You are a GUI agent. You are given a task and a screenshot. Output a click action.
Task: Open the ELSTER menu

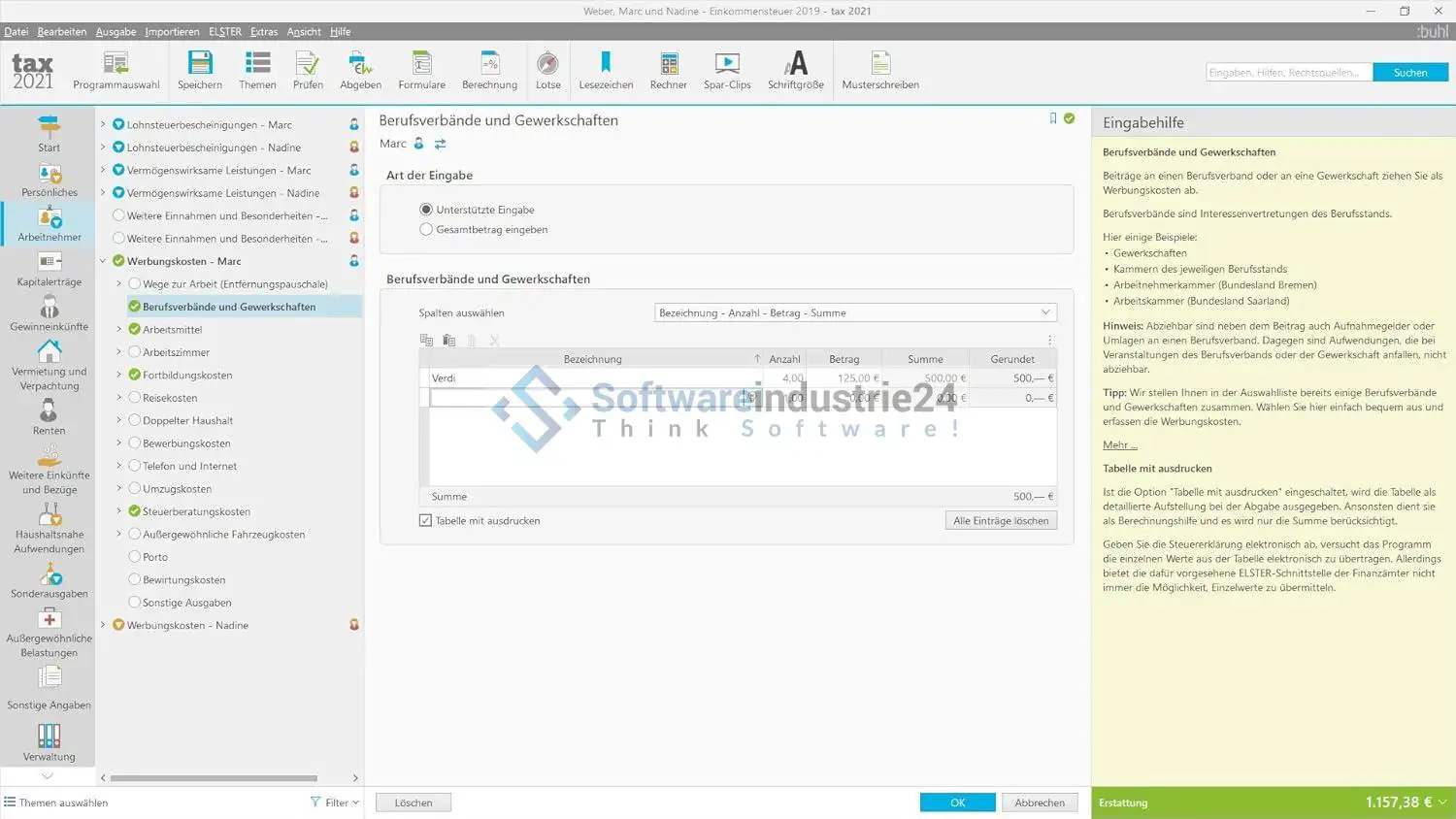pos(224,32)
